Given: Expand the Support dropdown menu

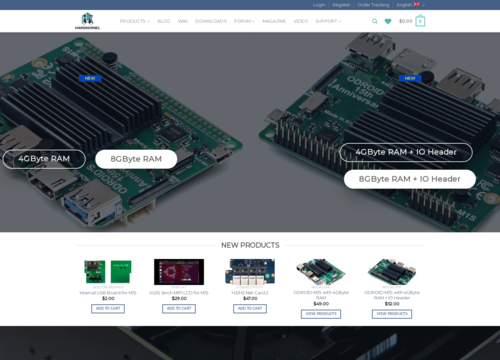Looking at the screenshot, I should coord(328,21).
